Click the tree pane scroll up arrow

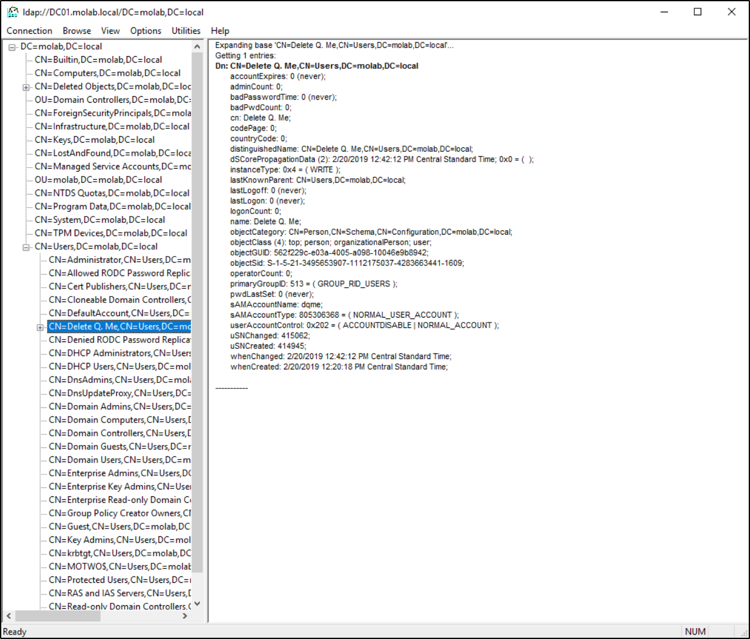tap(197, 47)
